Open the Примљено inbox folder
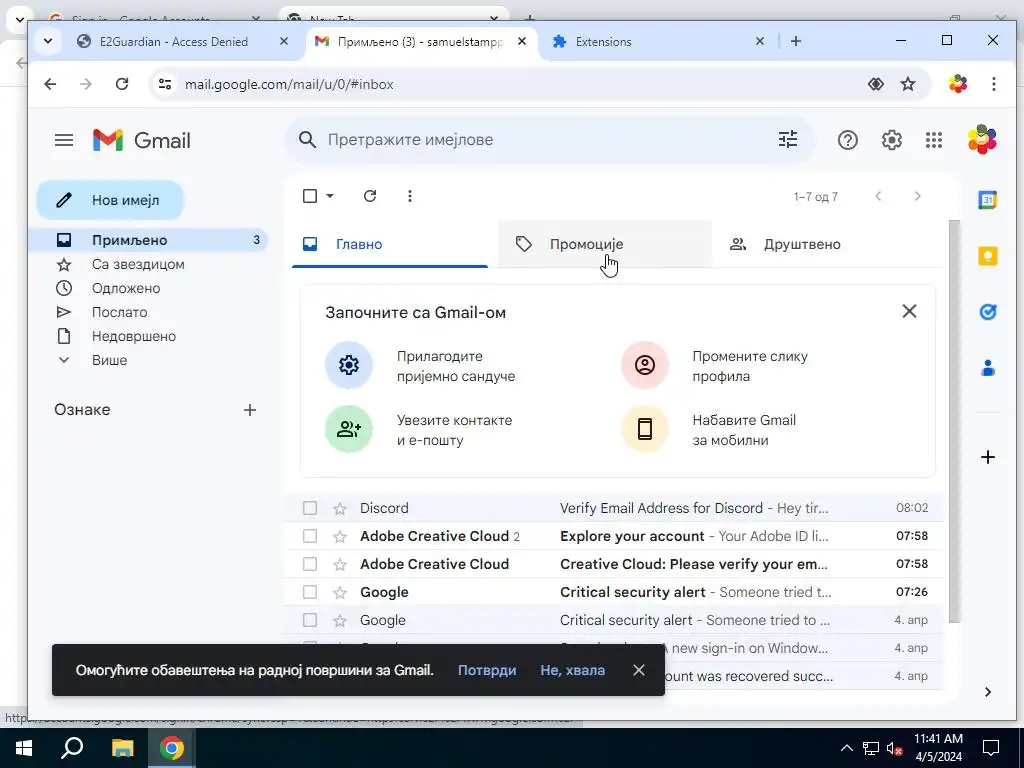Screen dimensions: 1024x768 [150, 240]
